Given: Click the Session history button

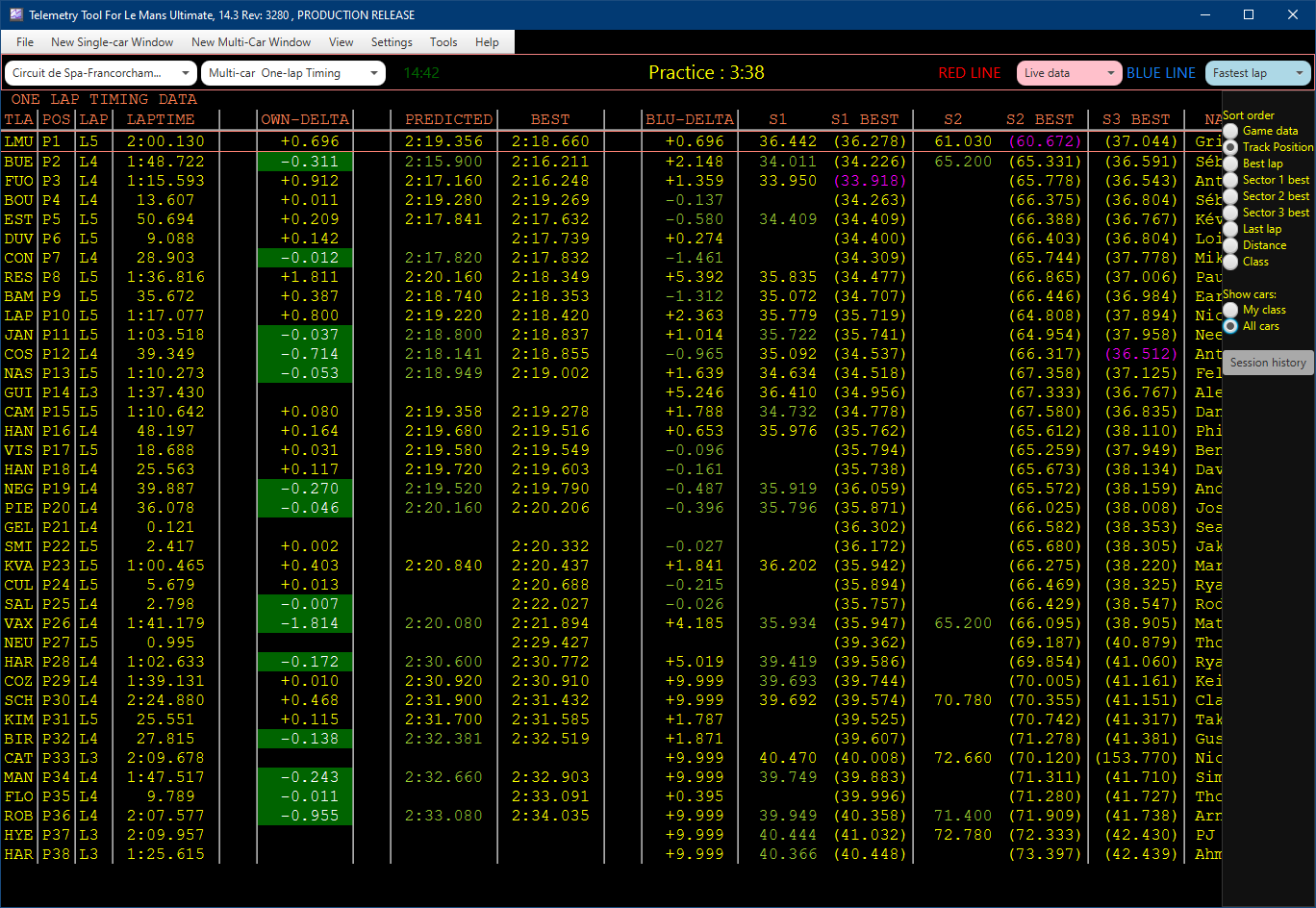Looking at the screenshot, I should pos(1268,363).
